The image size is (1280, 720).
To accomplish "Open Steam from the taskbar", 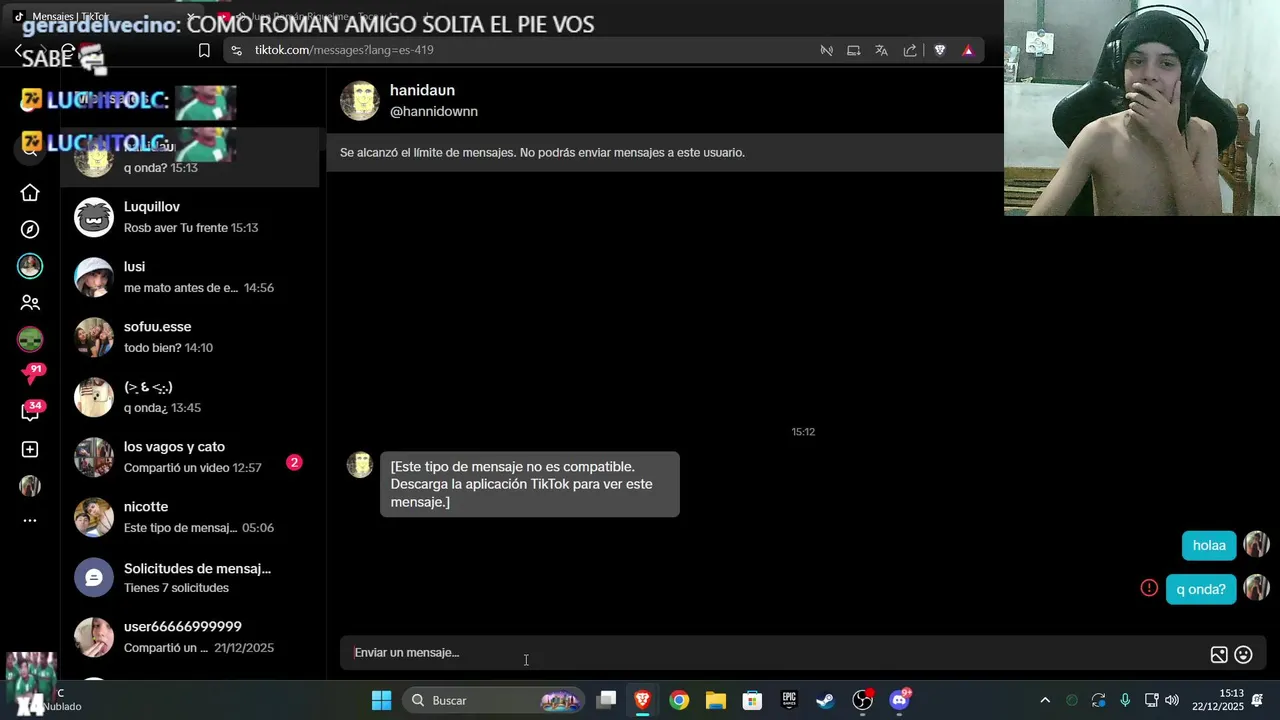I will coord(825,700).
